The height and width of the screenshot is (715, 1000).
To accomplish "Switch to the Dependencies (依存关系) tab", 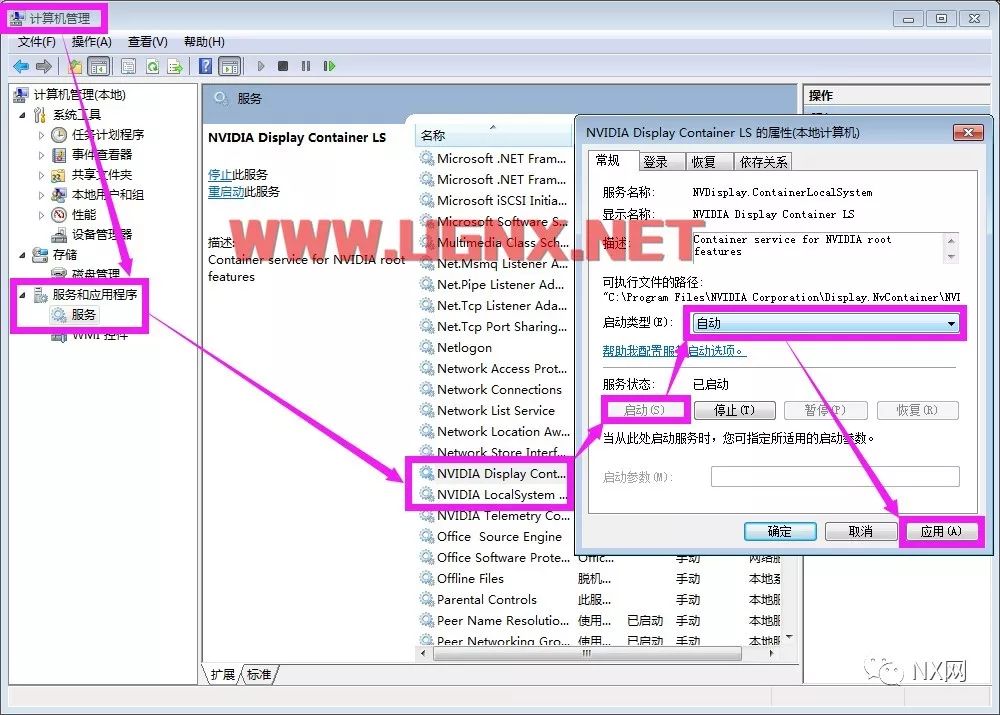I will [x=763, y=162].
